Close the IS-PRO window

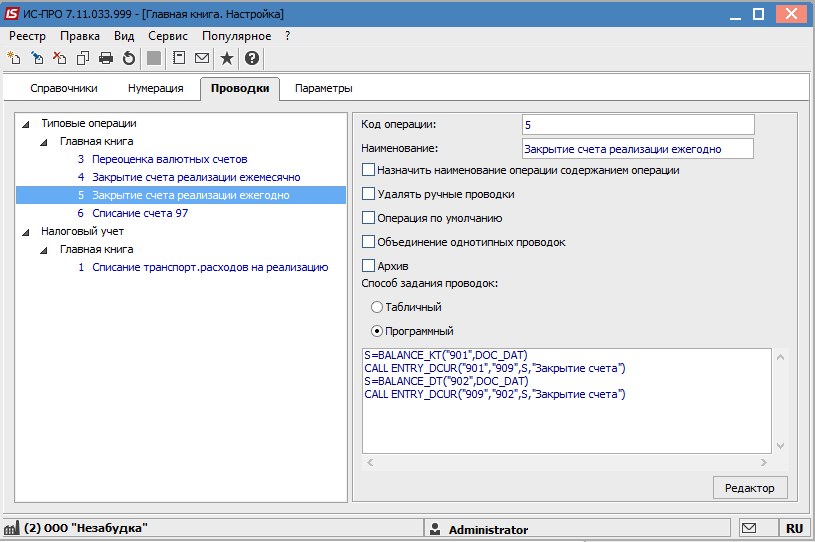tap(791, 14)
